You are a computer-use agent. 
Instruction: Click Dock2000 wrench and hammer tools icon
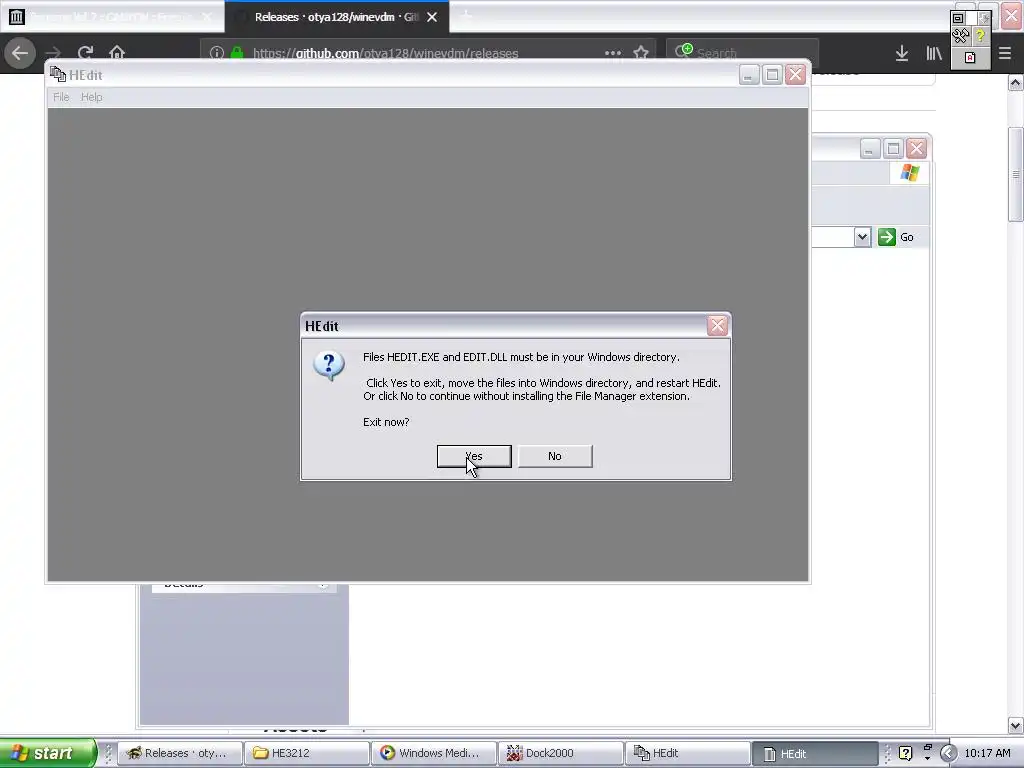(x=961, y=36)
